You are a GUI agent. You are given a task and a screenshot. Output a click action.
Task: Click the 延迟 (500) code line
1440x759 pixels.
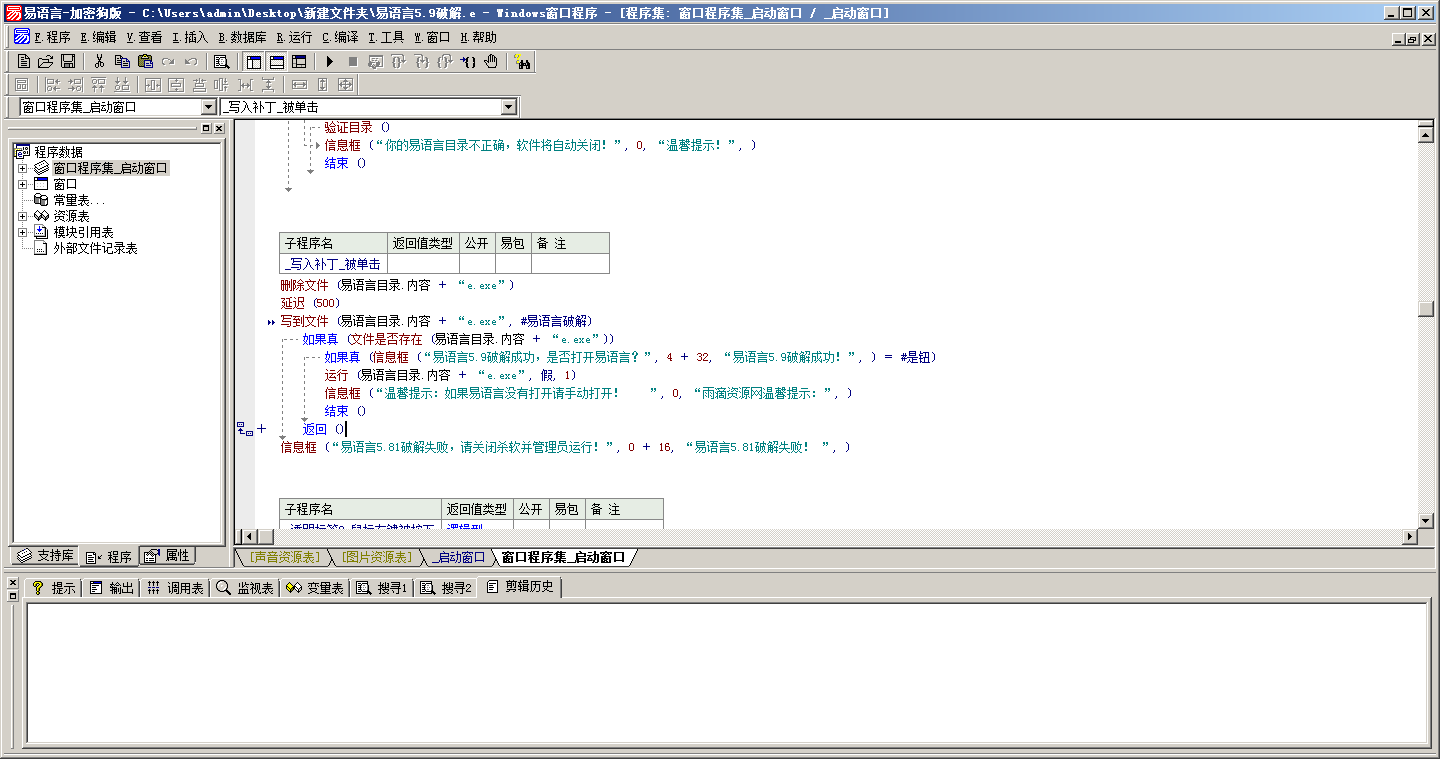click(x=310, y=303)
